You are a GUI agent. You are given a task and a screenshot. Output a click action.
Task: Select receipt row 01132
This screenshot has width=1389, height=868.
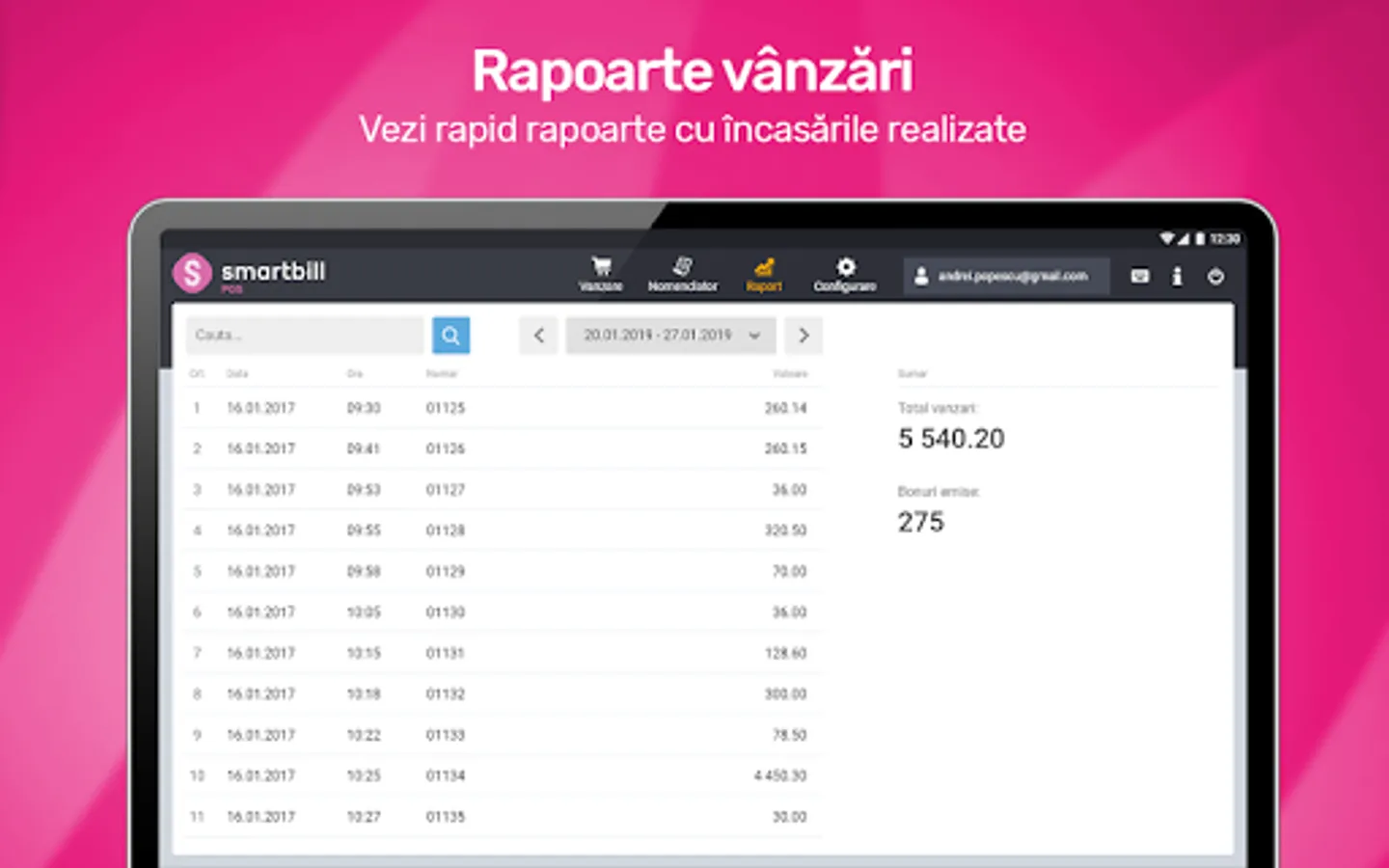(x=503, y=693)
